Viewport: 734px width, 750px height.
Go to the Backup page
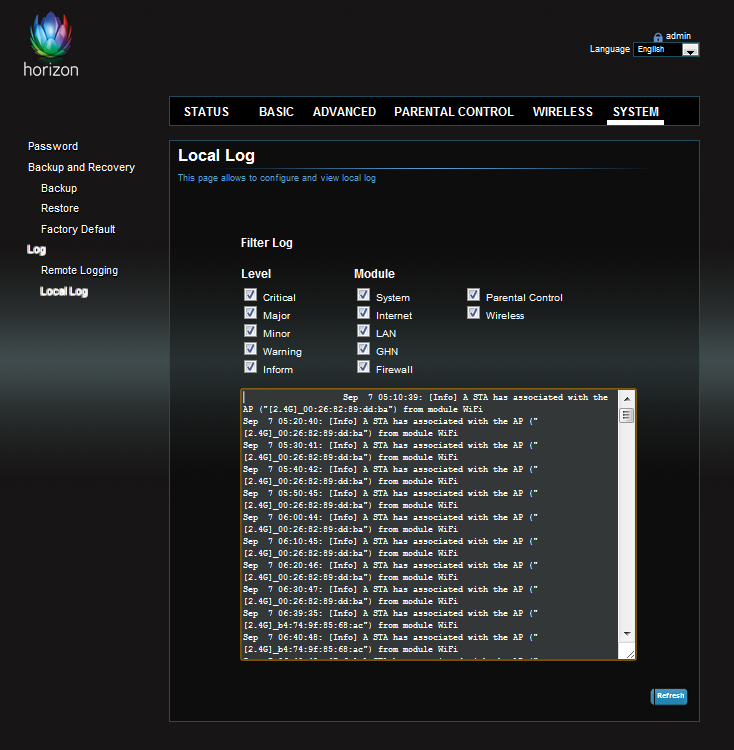[x=59, y=188]
